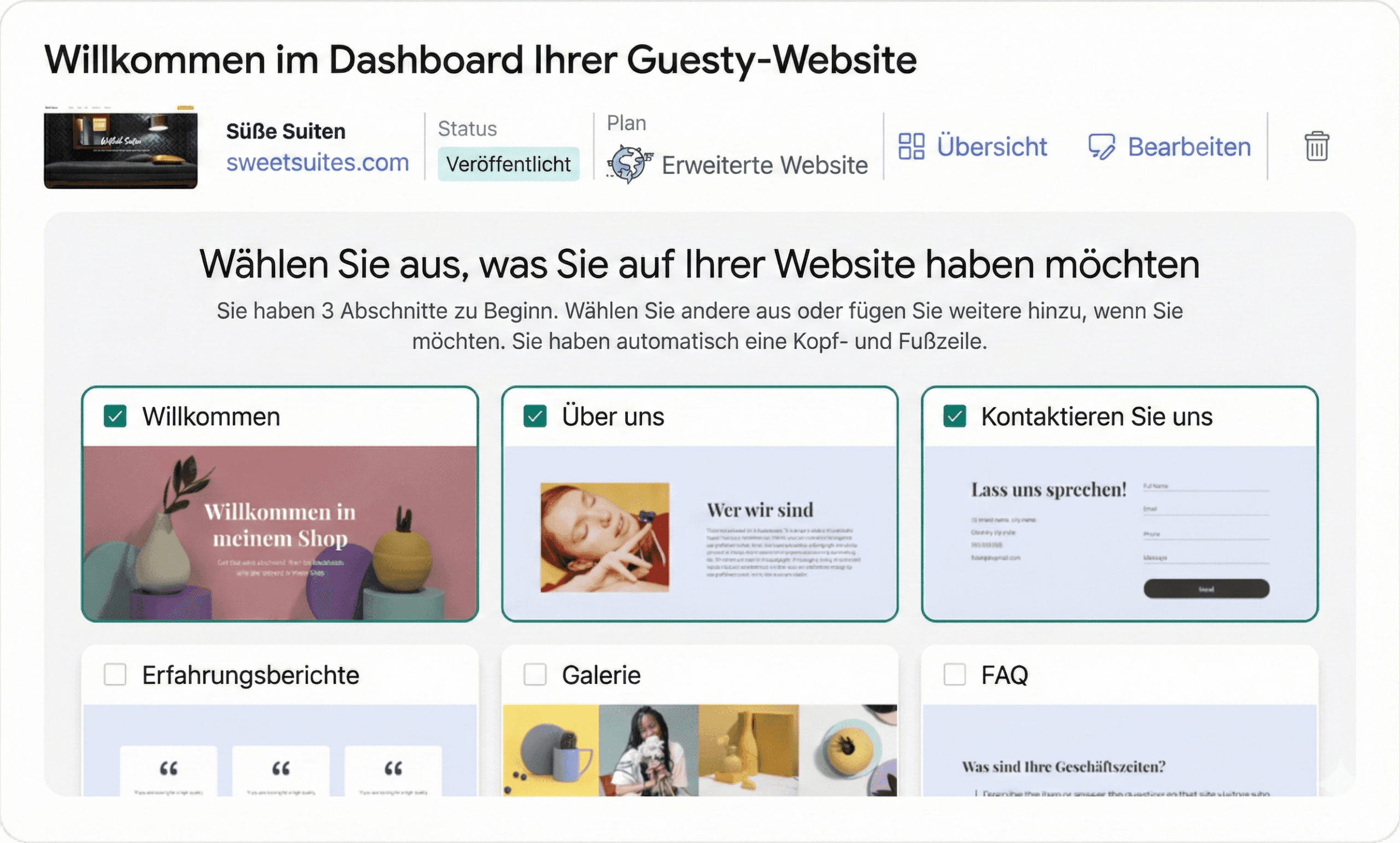Image resolution: width=1400 pixels, height=843 pixels.
Task: Open the sweetsuites.com link
Action: pyautogui.click(x=318, y=163)
